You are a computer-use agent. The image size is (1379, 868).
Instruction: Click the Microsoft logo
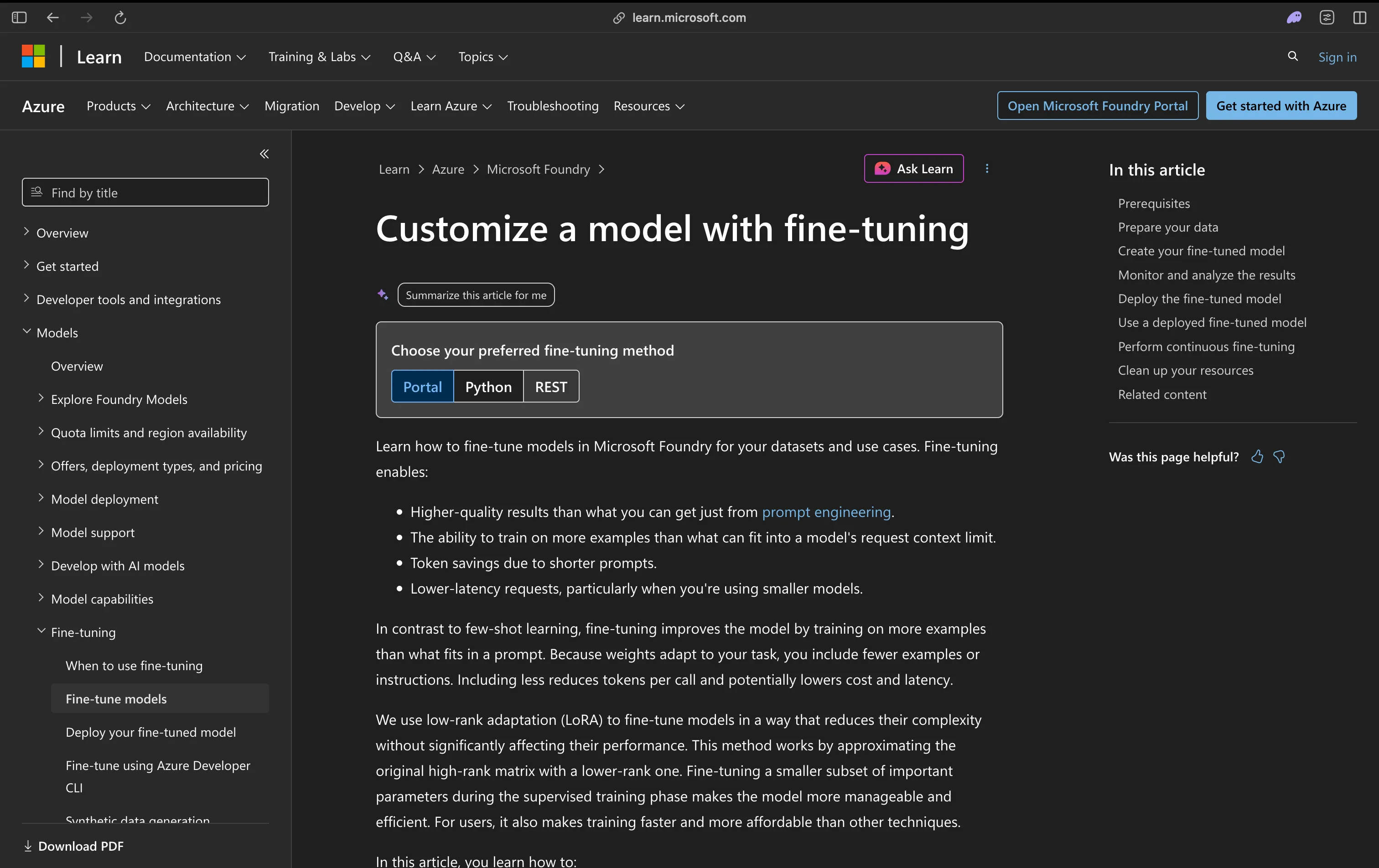tap(33, 57)
